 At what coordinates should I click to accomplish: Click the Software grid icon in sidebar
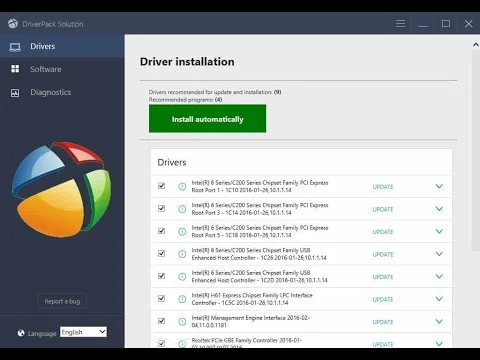[15, 69]
